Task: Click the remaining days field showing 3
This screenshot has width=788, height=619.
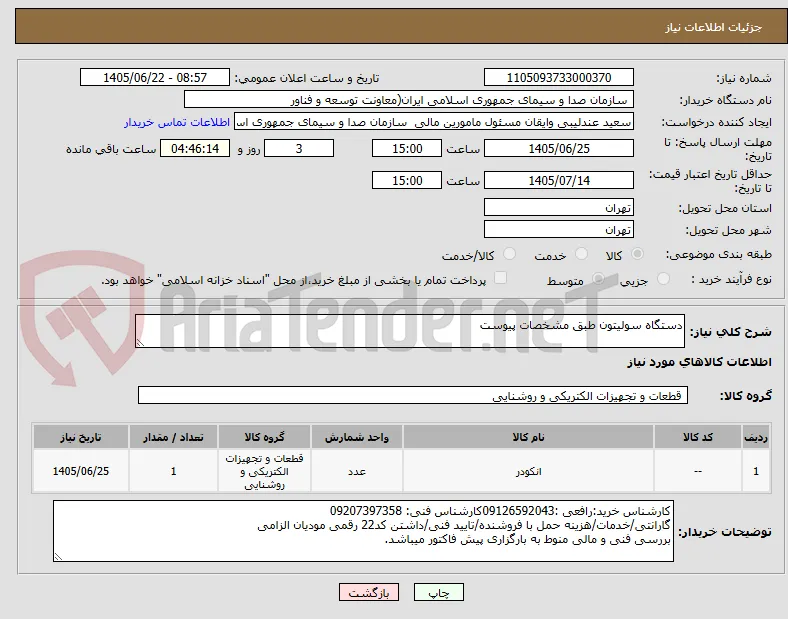Action: coord(299,149)
